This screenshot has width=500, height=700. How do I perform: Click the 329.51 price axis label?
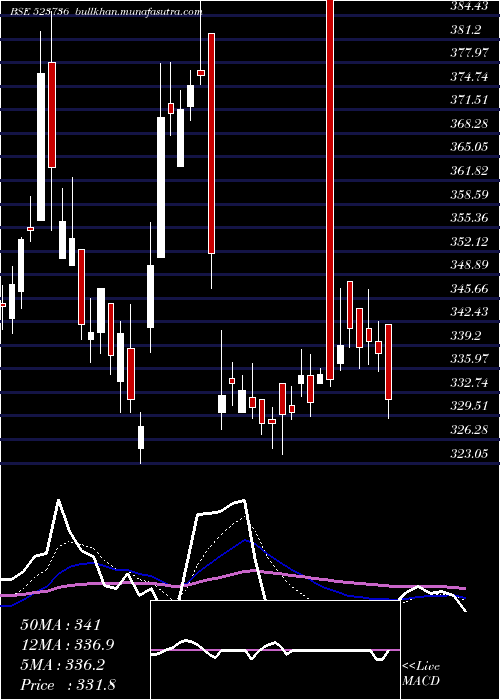[469, 406]
